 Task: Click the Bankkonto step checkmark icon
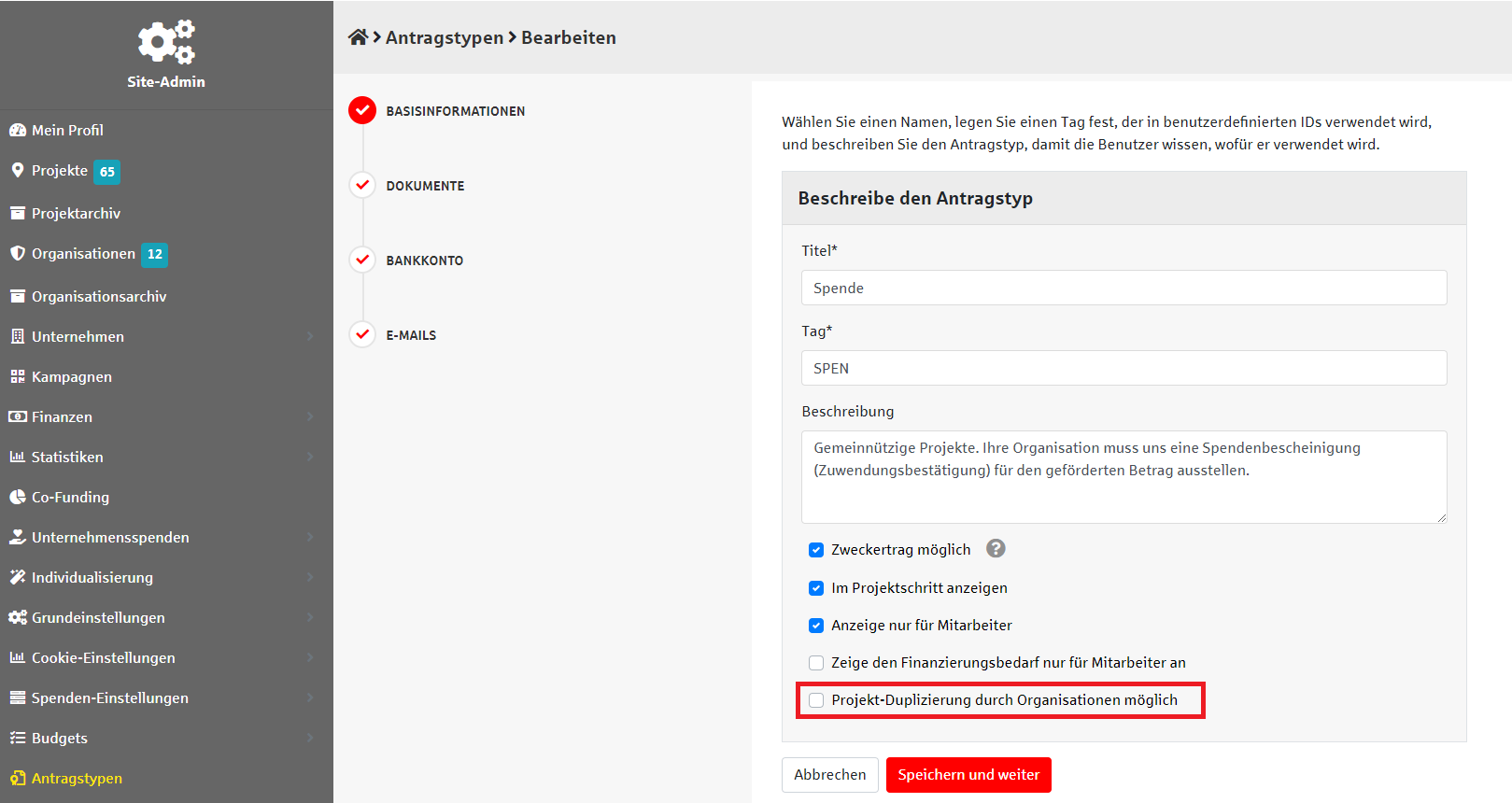click(x=362, y=260)
